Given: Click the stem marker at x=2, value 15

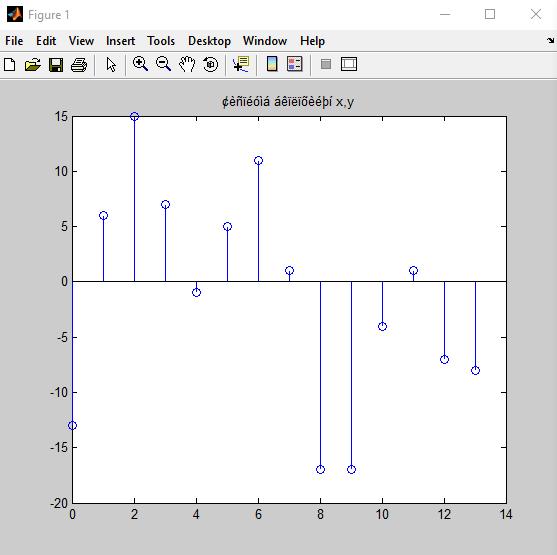Looking at the screenshot, I should (x=134, y=116).
